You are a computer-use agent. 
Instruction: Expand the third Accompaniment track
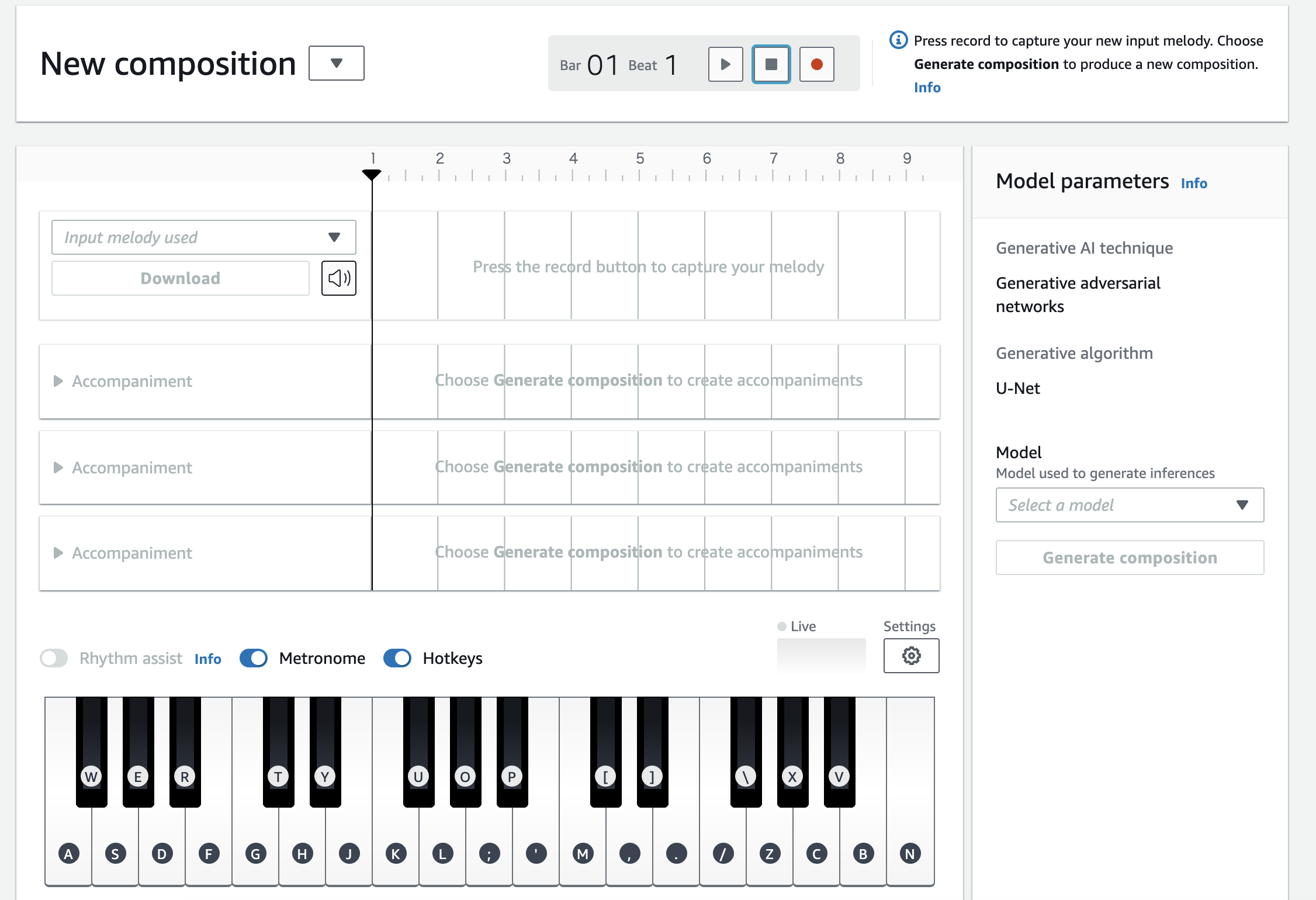click(x=58, y=553)
